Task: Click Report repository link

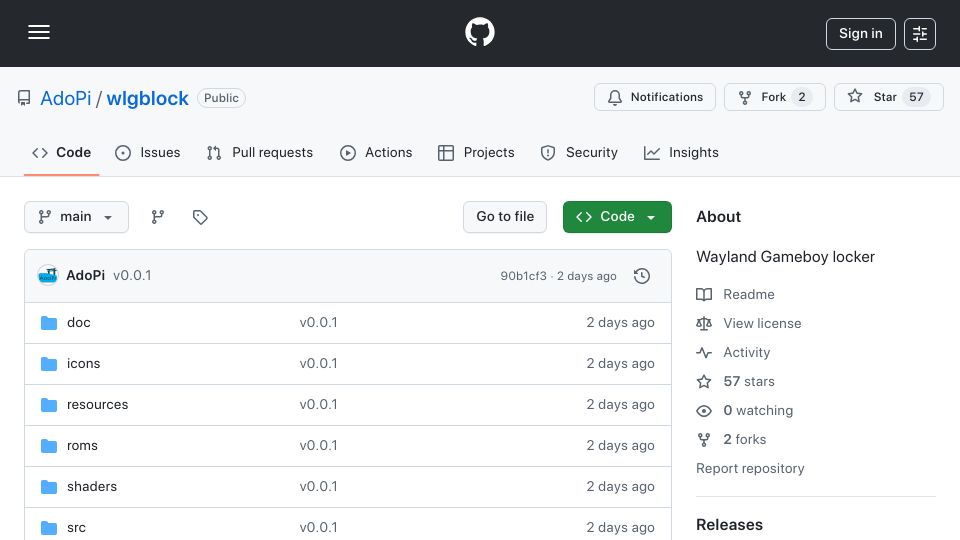Action: coord(750,468)
